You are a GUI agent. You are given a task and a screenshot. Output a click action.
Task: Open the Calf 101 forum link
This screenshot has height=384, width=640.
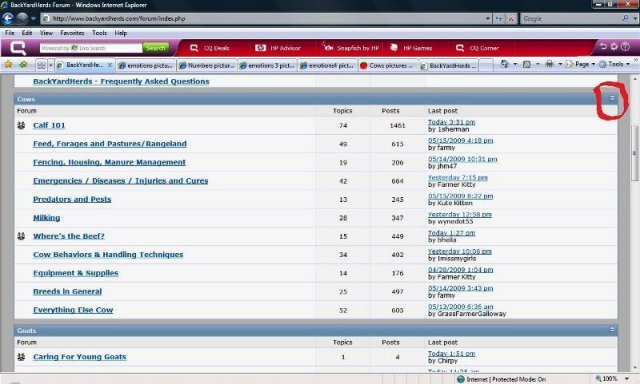click(x=49, y=125)
